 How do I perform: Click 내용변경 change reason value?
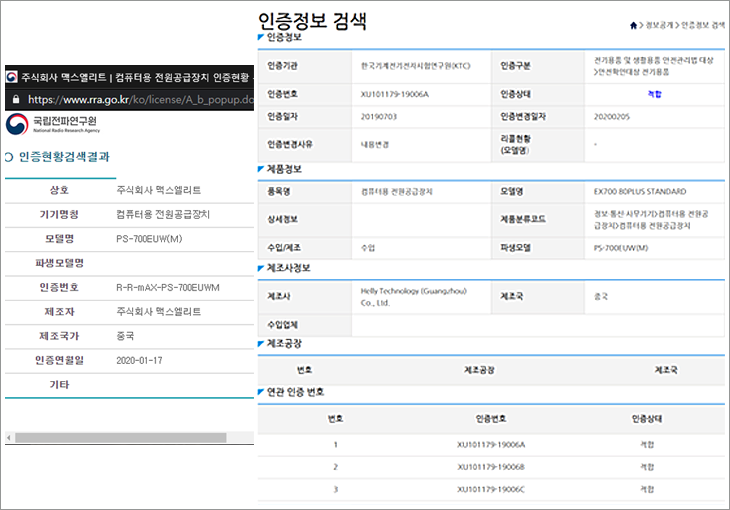pyautogui.click(x=375, y=145)
